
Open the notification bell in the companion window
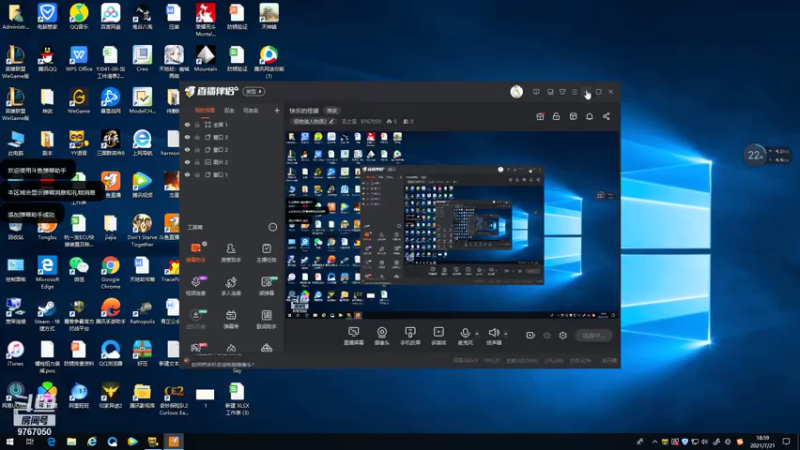(x=589, y=116)
